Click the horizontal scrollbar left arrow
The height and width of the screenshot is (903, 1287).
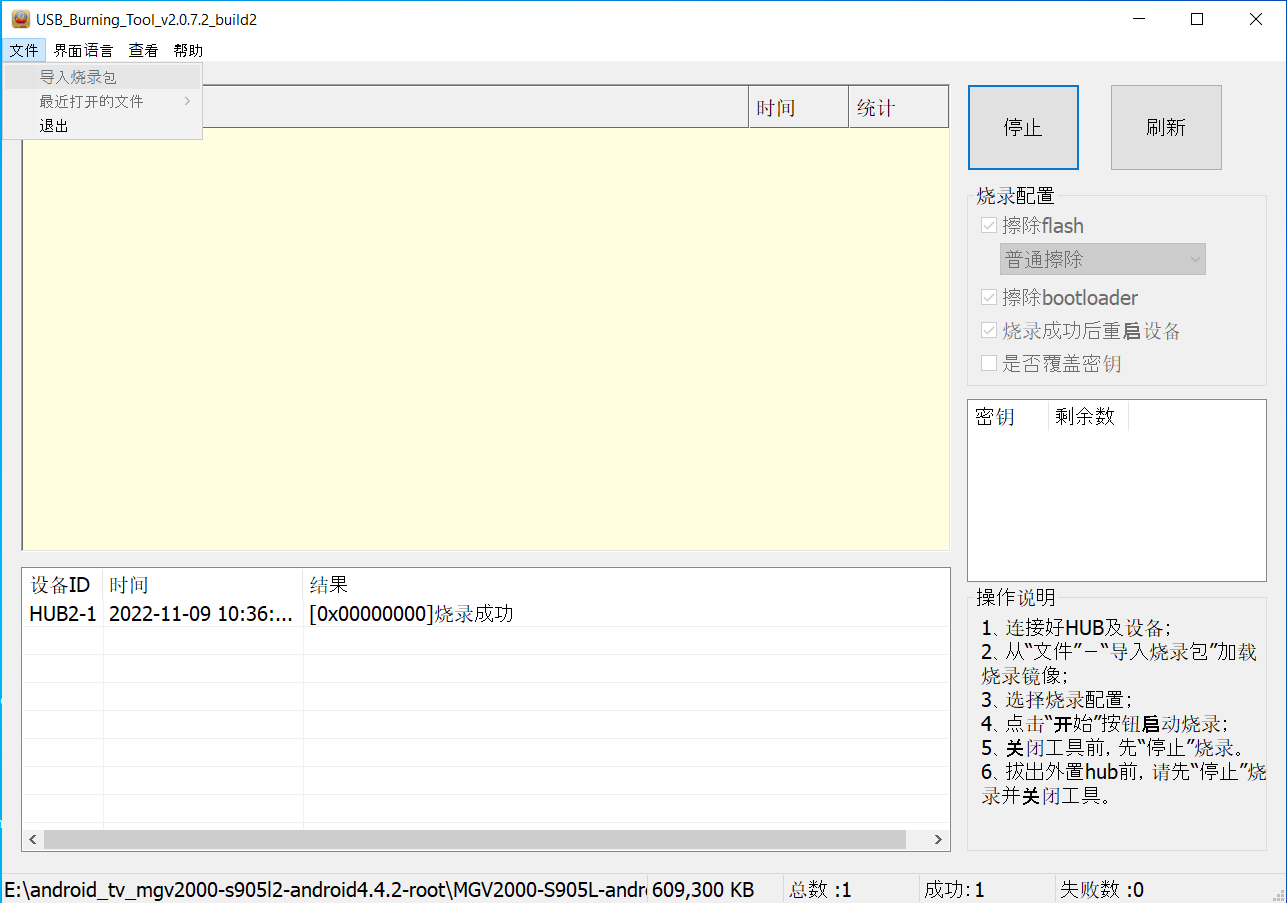33,839
